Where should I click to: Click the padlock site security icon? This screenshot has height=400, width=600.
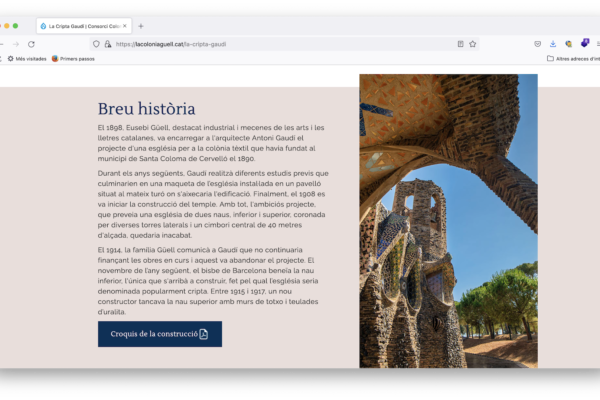tap(108, 44)
